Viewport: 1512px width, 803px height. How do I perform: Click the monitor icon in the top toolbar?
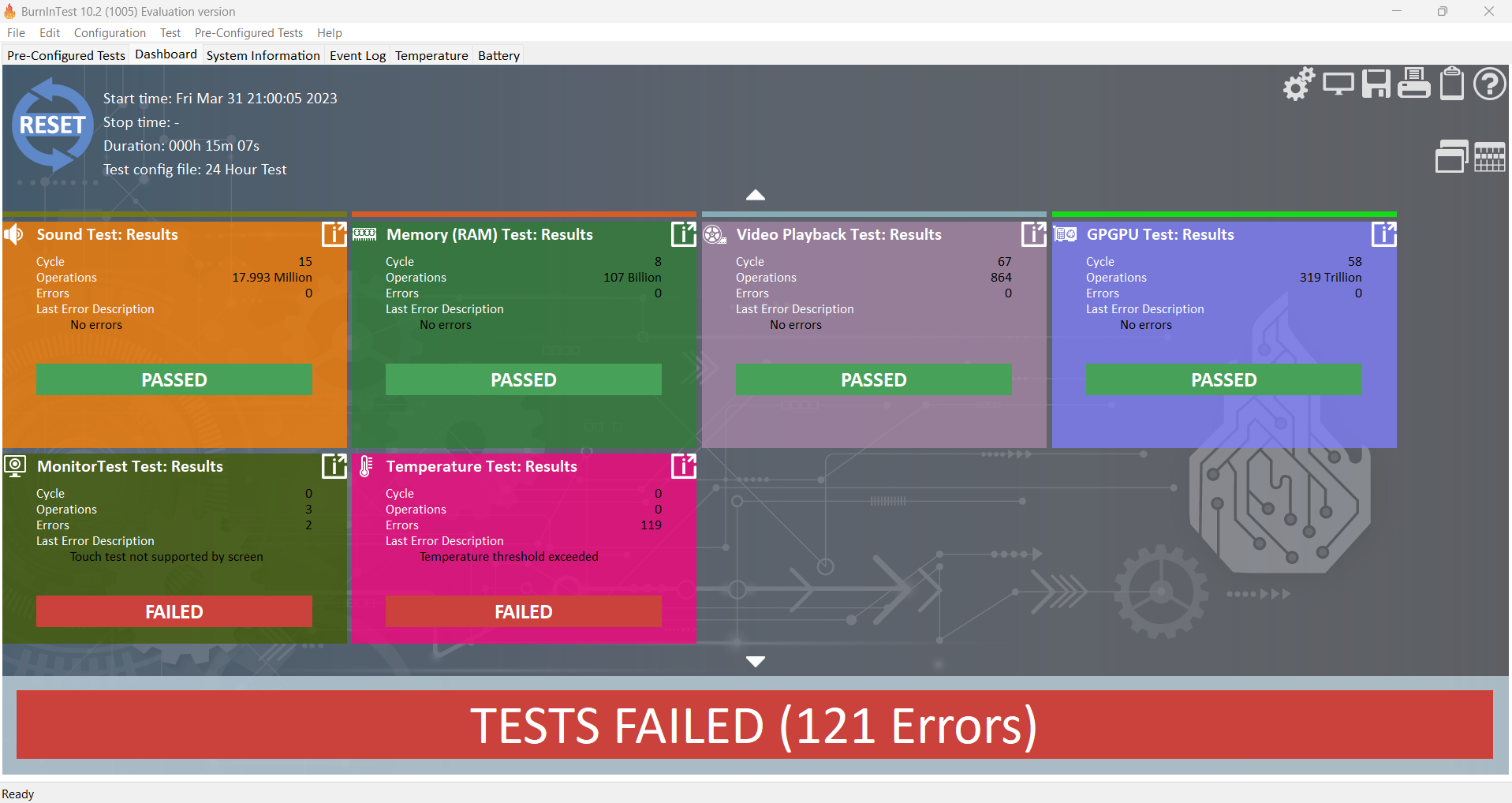[1338, 83]
